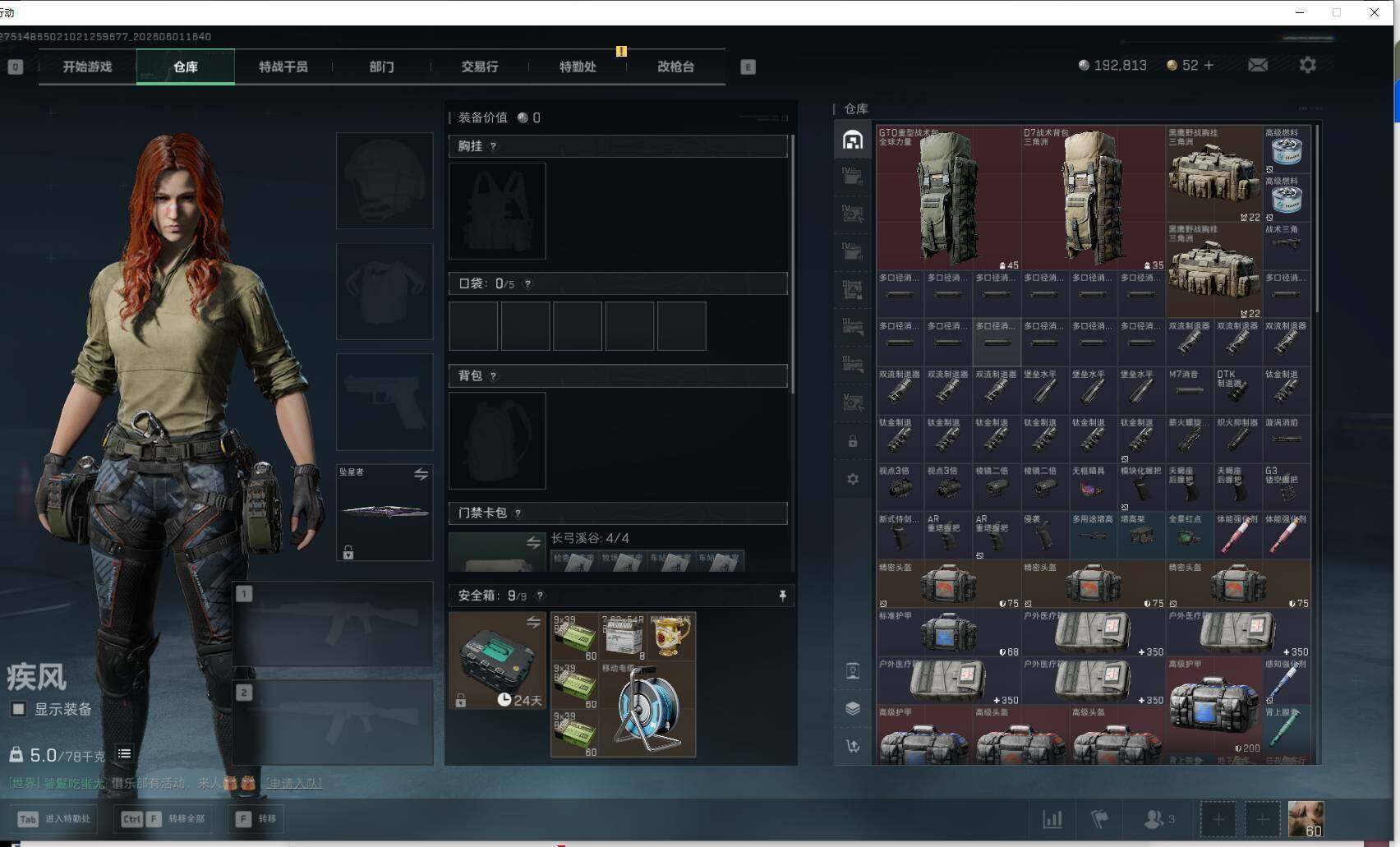
Task: Select the GTO重型战术包 backpack item
Action: [x=949, y=198]
